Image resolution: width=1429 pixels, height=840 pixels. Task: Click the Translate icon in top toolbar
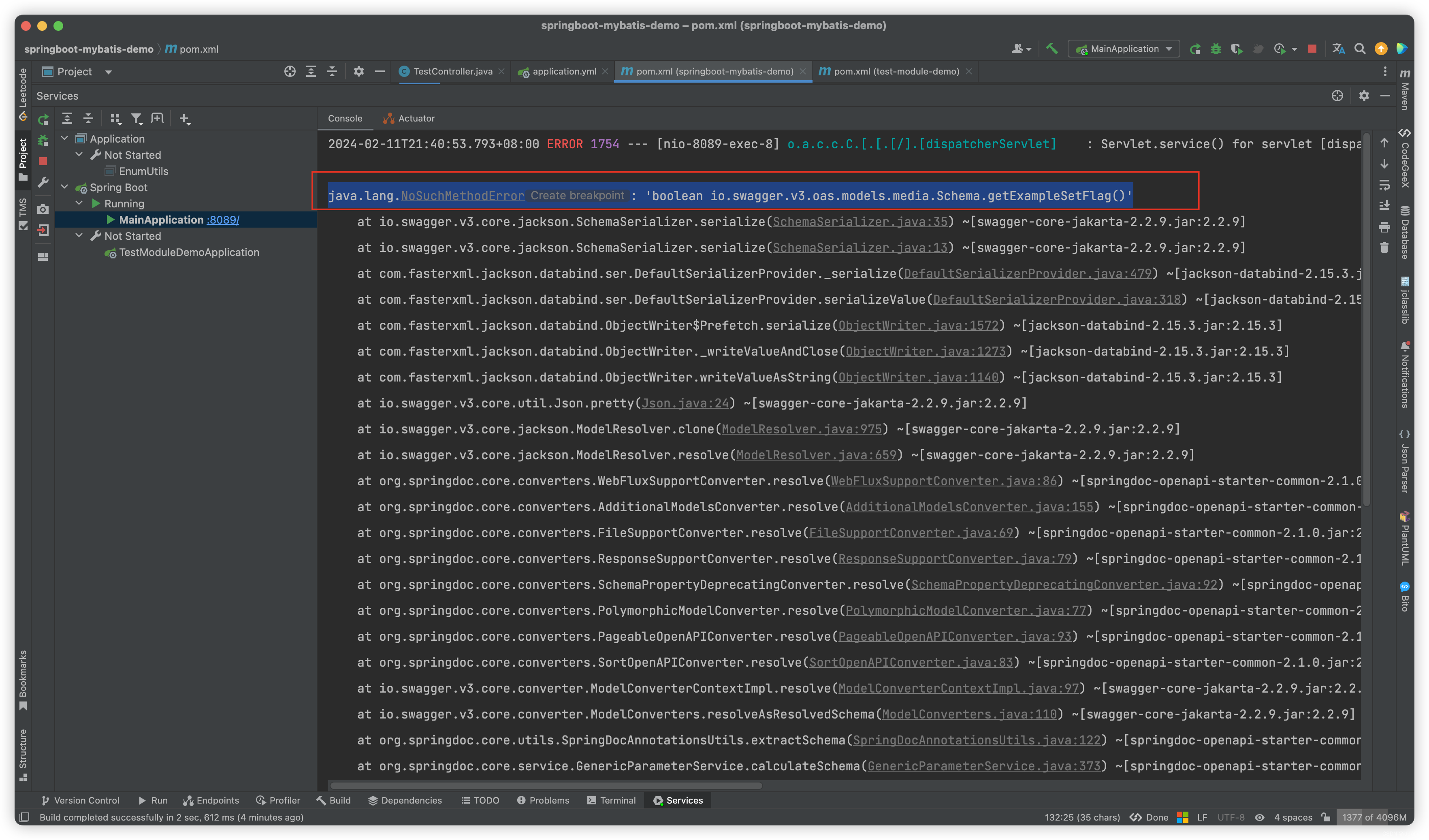(1338, 49)
